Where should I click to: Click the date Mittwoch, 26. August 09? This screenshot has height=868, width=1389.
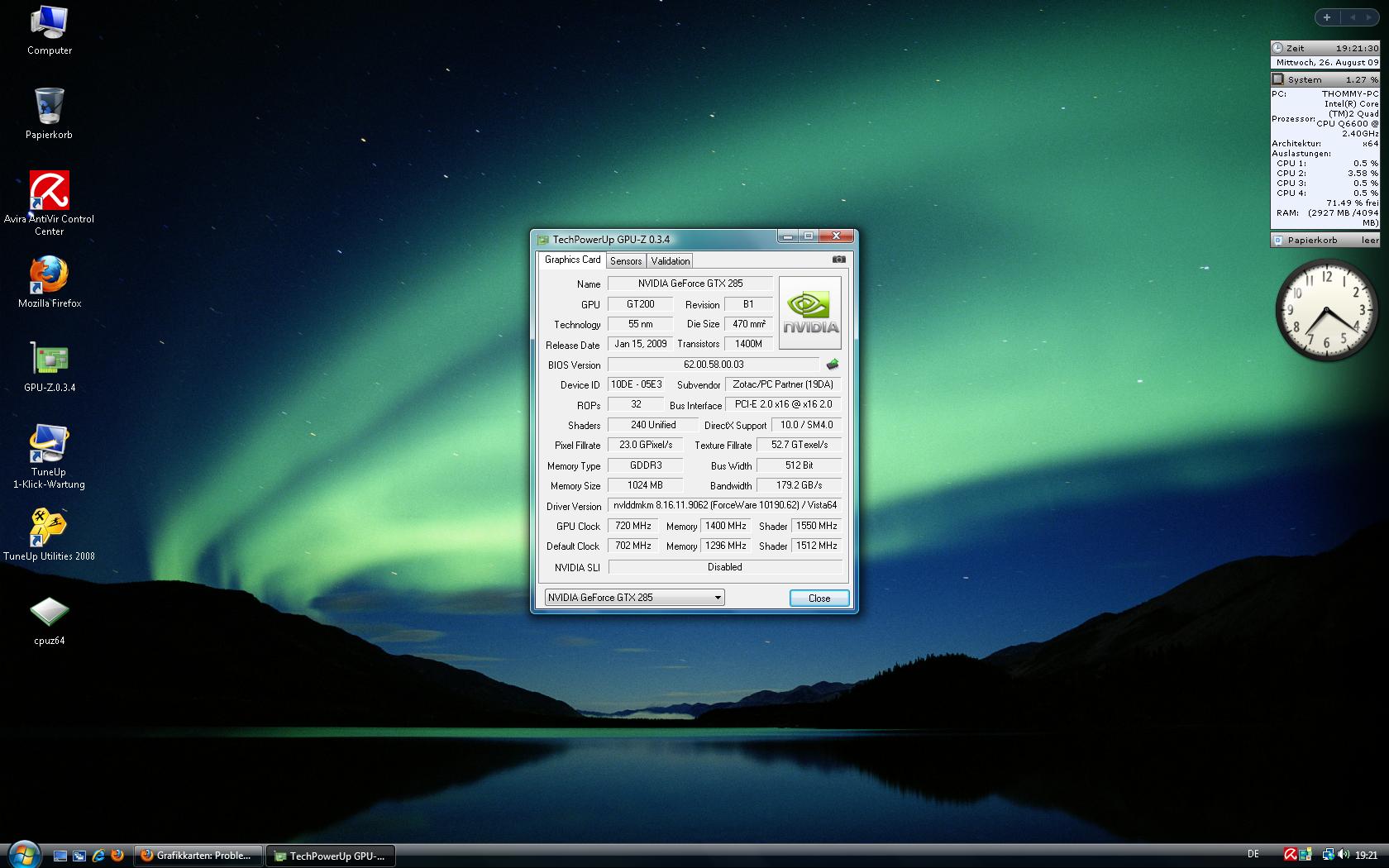click(1327, 63)
